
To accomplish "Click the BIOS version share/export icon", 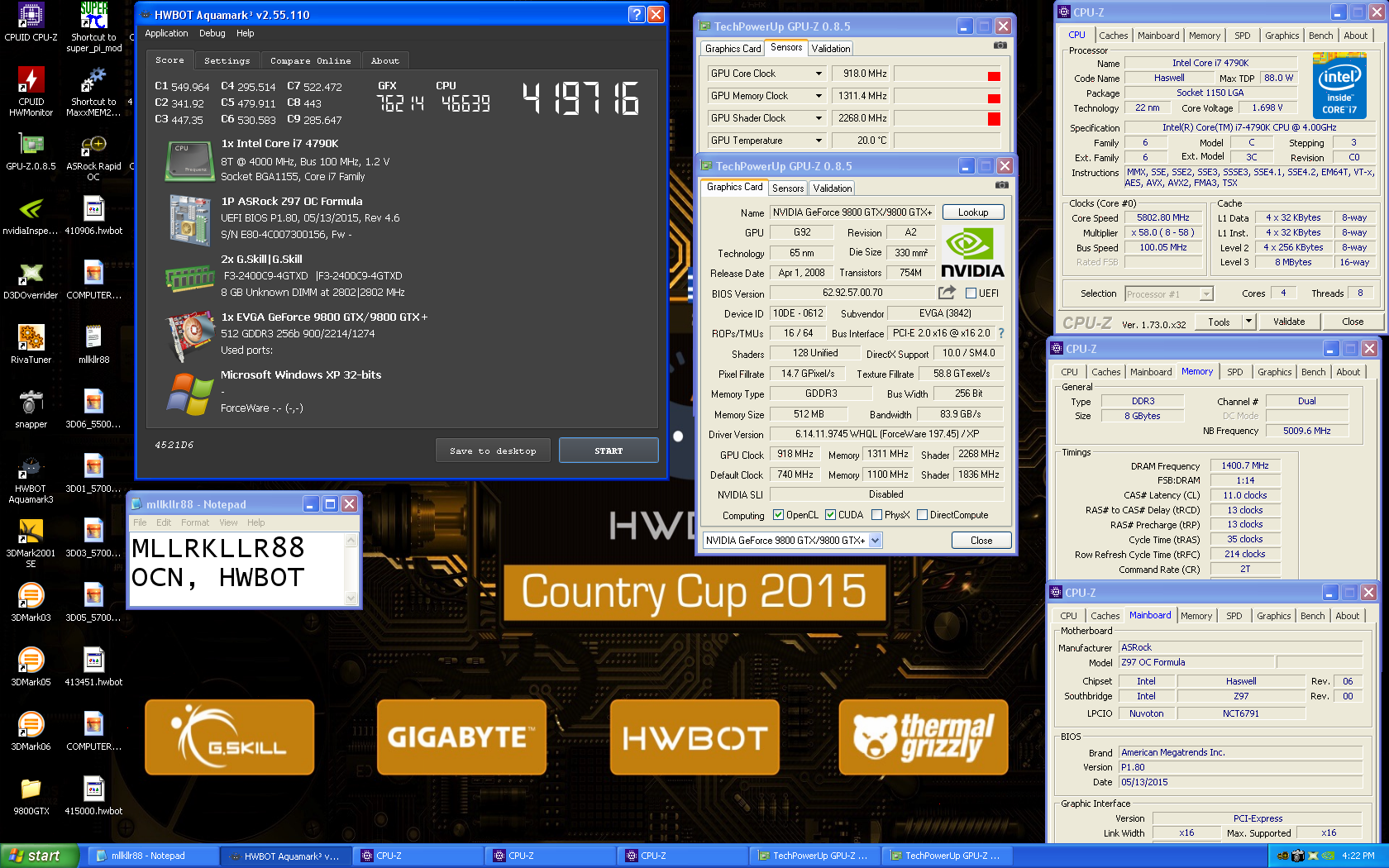I will pyautogui.click(x=947, y=293).
